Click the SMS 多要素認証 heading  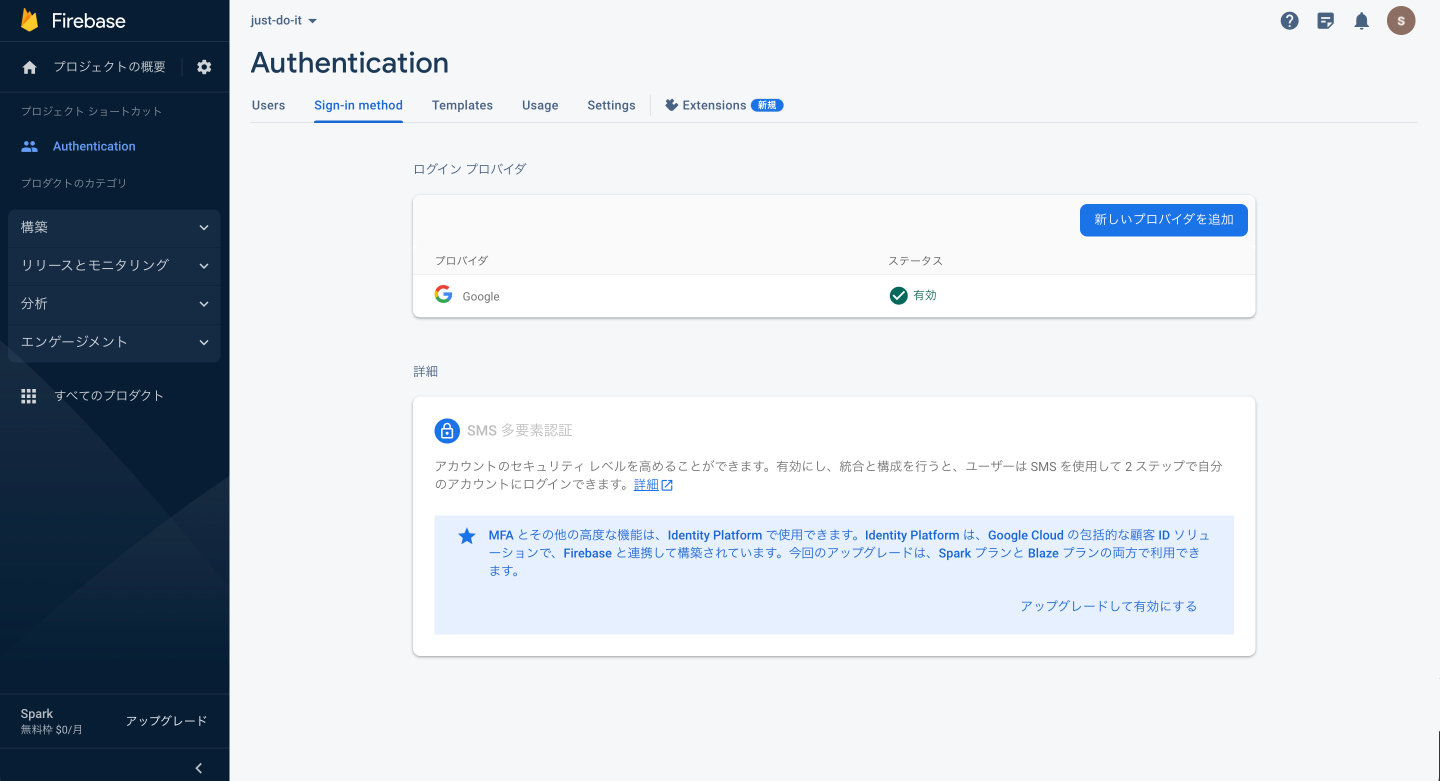pyautogui.click(x=520, y=431)
